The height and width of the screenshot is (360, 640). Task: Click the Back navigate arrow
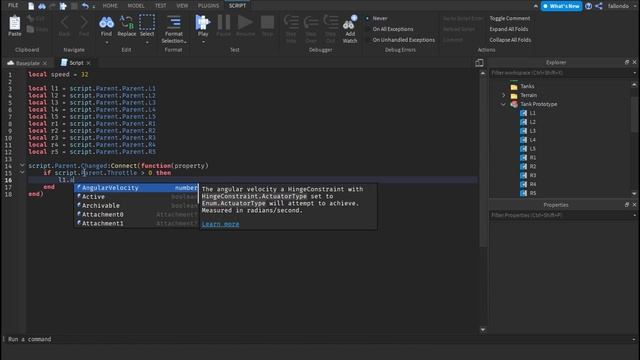[x=64, y=22]
